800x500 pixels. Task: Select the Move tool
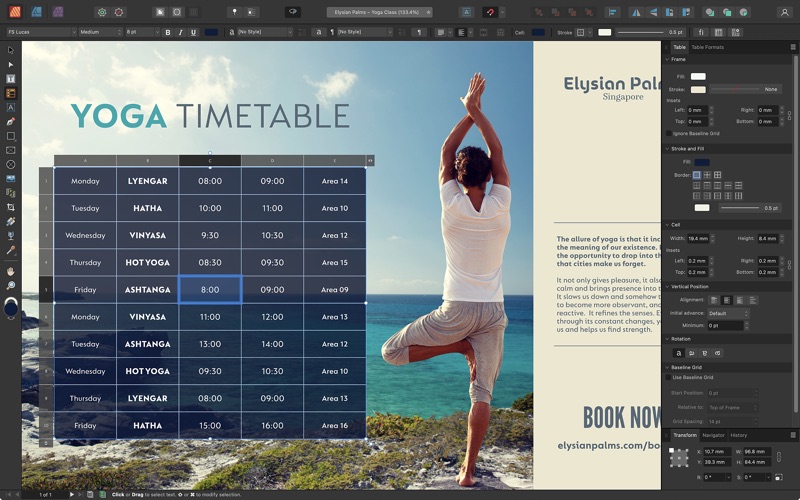click(11, 50)
